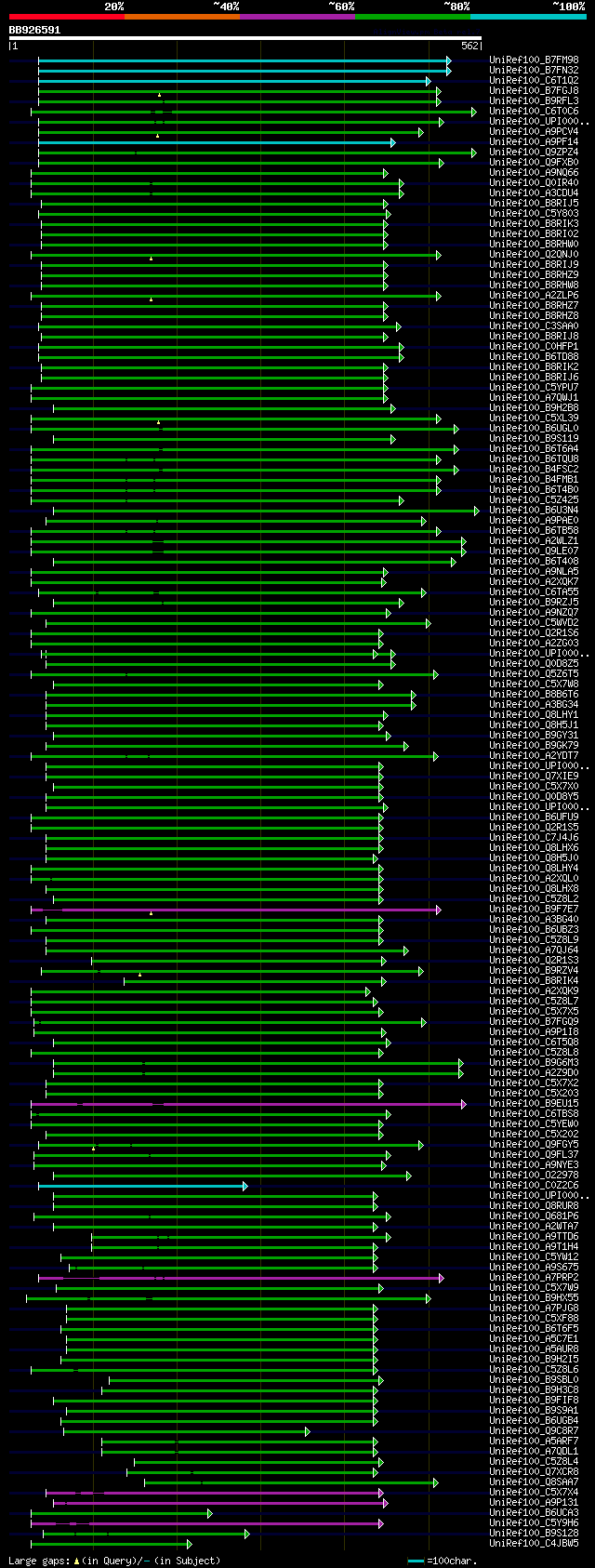Viewport: 595px width, 1568px height.
Task: Open hit UniRef100_B7FM98
Action: [534, 60]
